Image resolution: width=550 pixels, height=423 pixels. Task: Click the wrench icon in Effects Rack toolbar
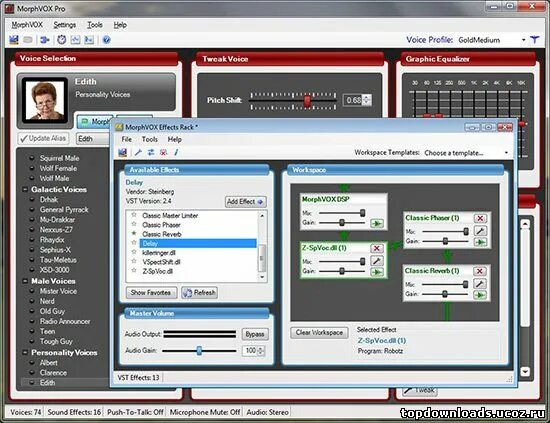point(138,152)
